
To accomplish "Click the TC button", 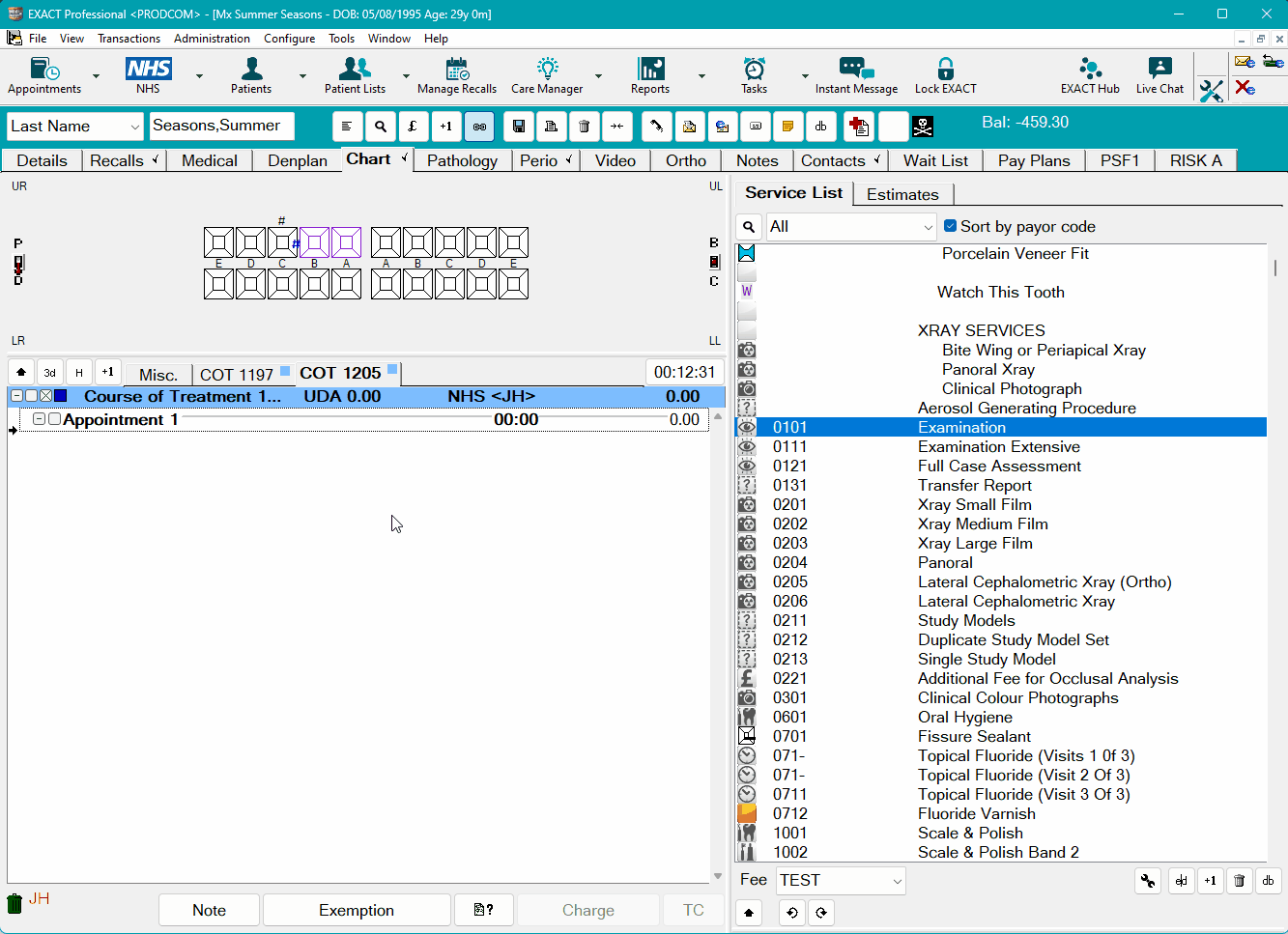I will point(694,910).
